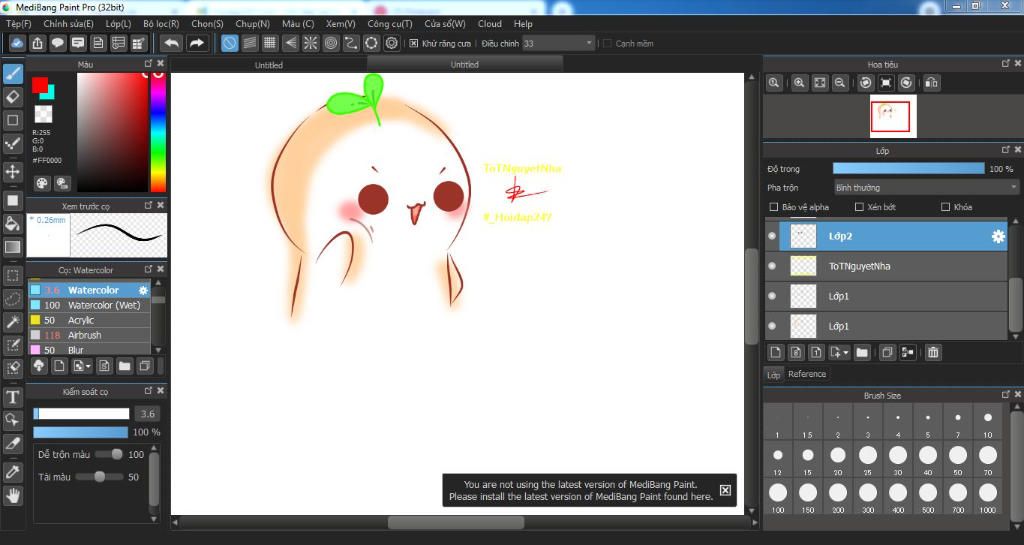The height and width of the screenshot is (545, 1024).
Task: Expand the Điều chỉnh value dropdown
Action: (588, 43)
